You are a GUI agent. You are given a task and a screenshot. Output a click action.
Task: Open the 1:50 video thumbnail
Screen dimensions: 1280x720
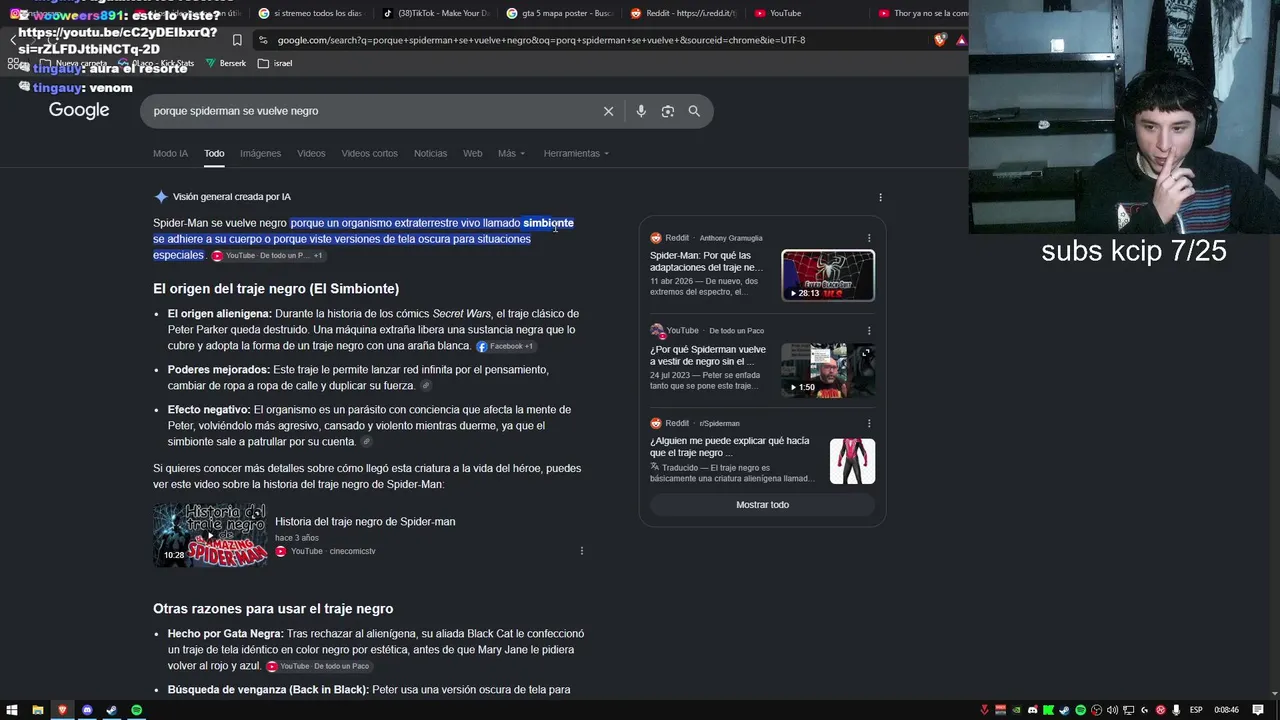828,369
